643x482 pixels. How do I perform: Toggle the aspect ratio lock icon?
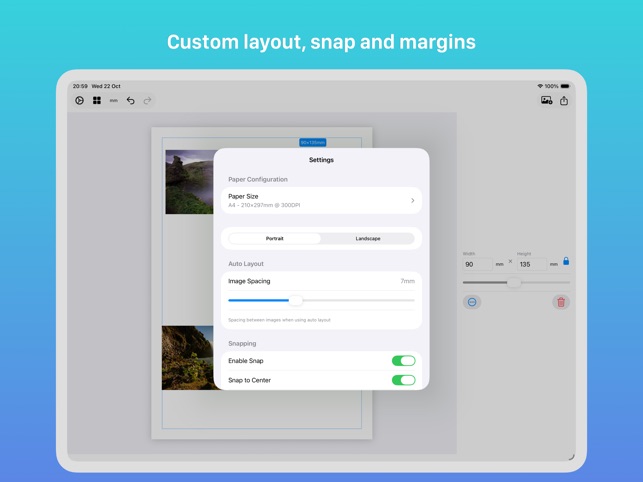[x=566, y=262]
